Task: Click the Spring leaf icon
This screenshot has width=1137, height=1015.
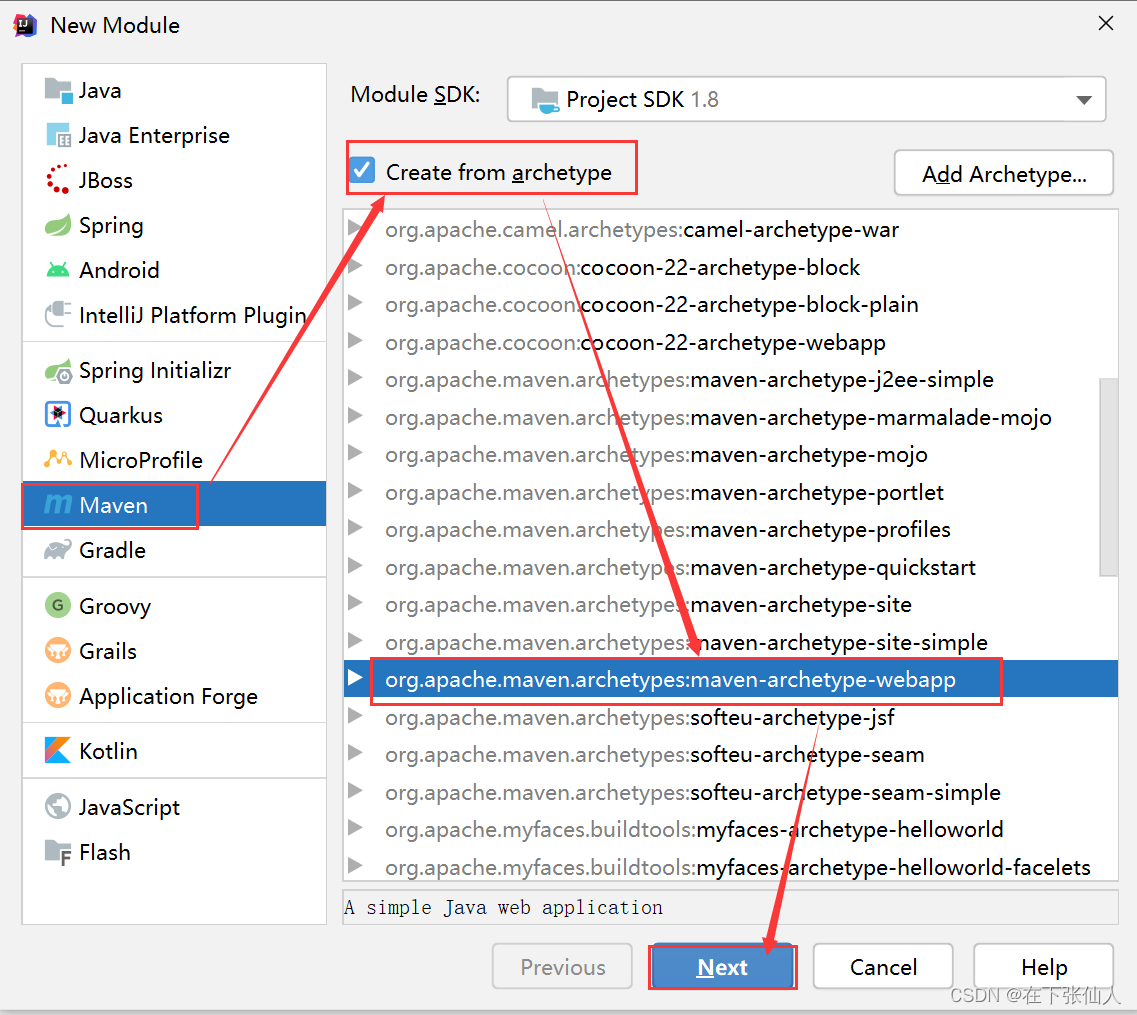Action: coord(58,225)
